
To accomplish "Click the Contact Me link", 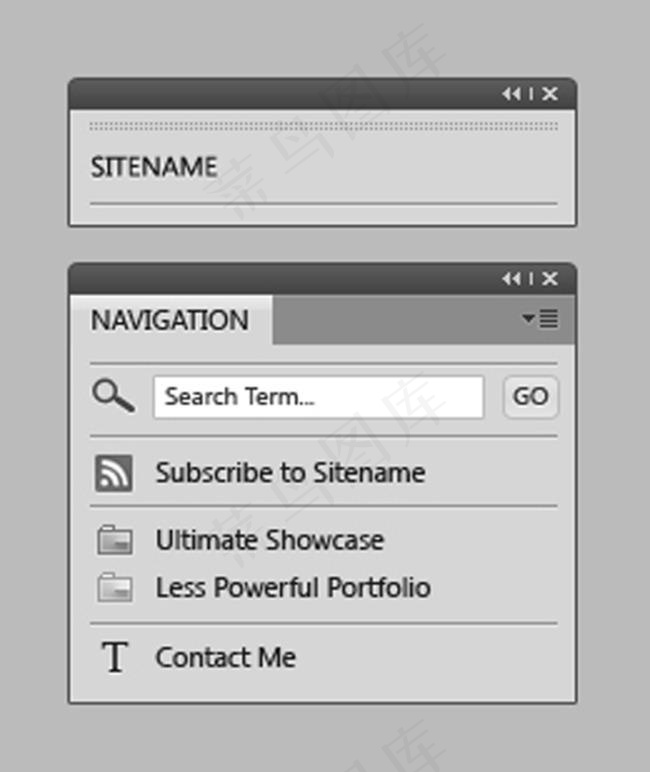I will click(x=225, y=657).
